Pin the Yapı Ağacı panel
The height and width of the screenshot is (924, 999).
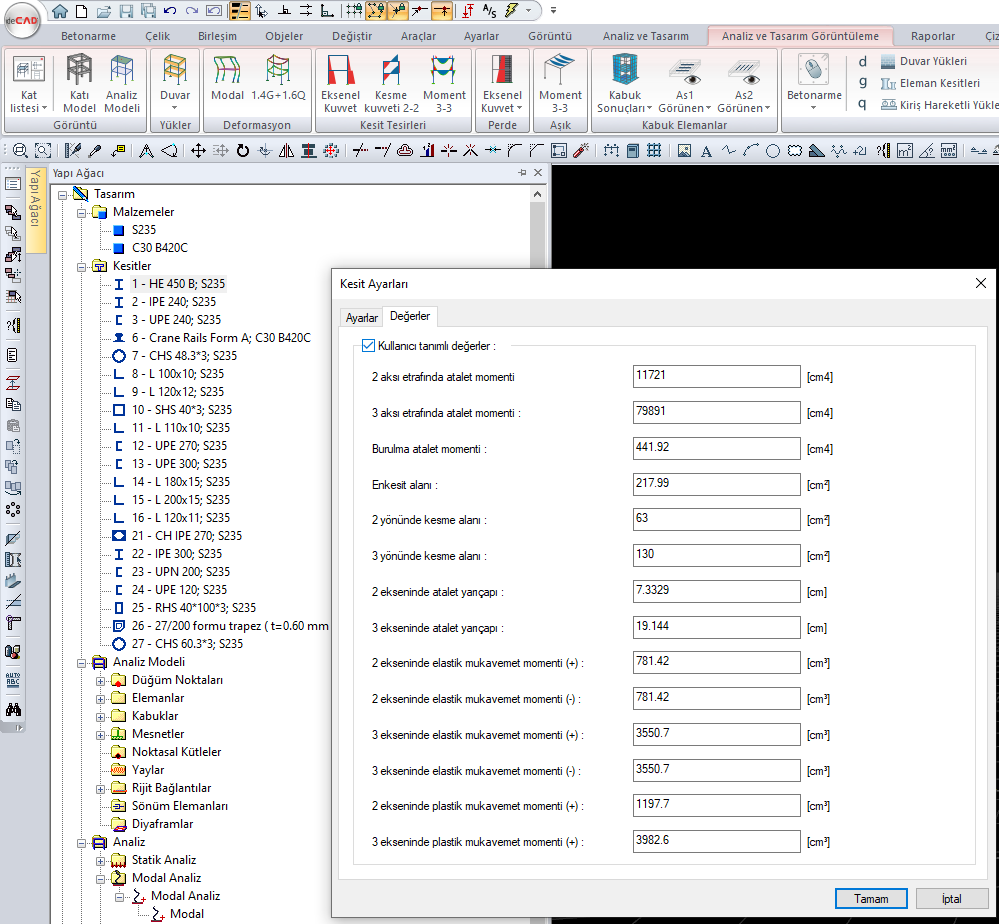click(x=522, y=173)
